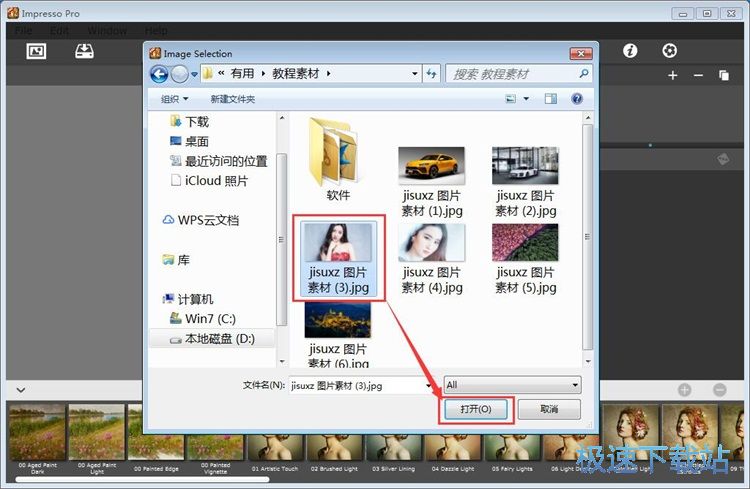Screen dimensions: 750x489
Task: Expand the recent locations dropdown arrow
Action: point(194,74)
